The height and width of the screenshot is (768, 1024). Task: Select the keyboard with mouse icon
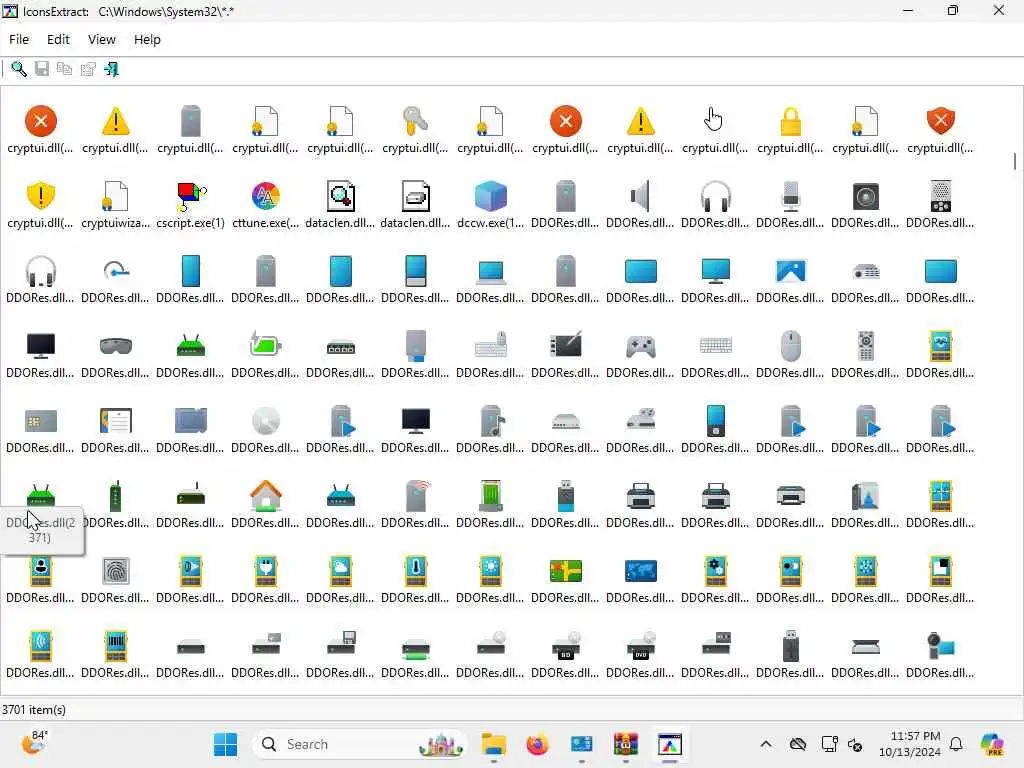(x=490, y=345)
